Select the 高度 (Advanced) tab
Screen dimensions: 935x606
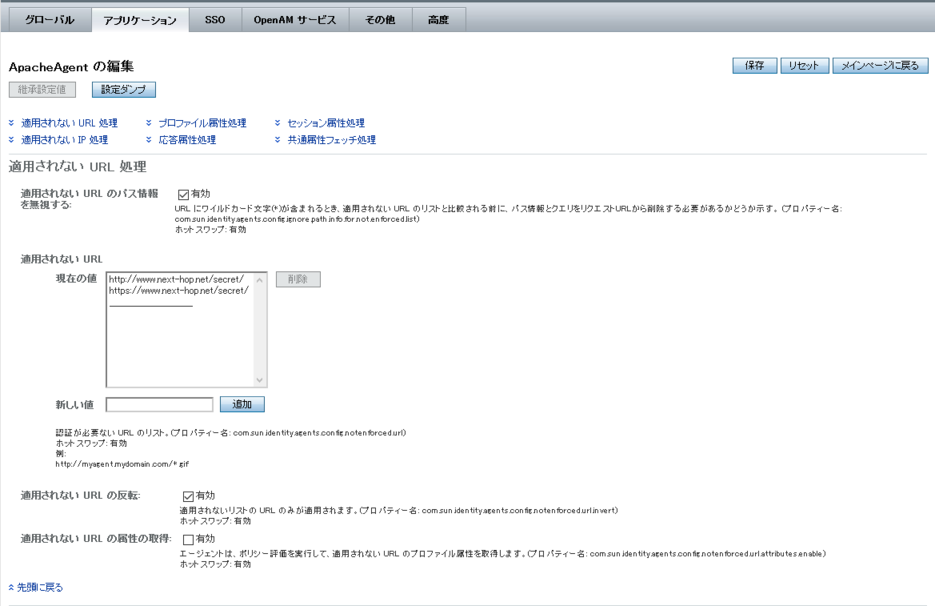[x=438, y=18]
